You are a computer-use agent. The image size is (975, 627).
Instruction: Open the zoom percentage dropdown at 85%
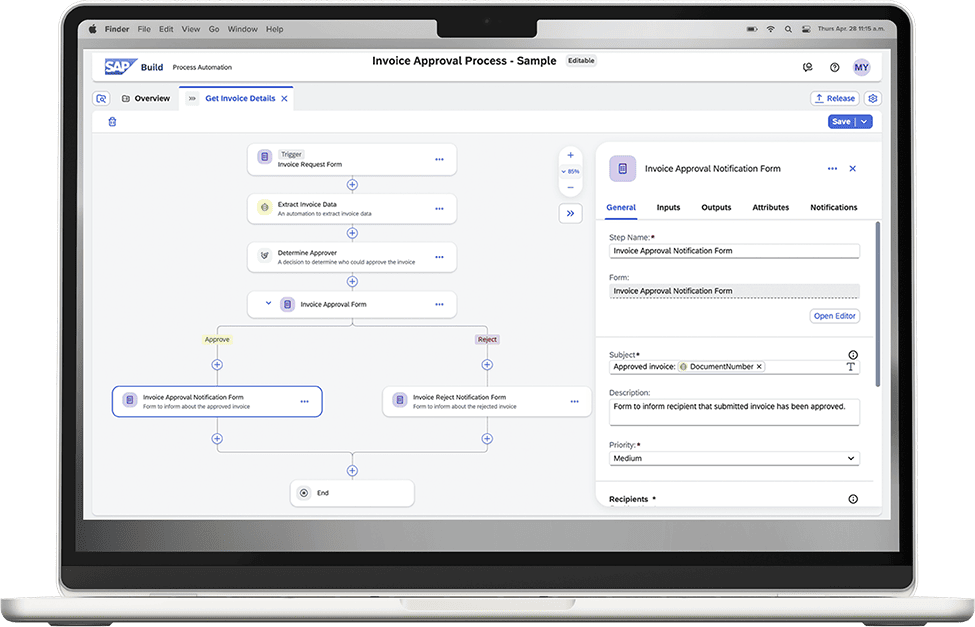click(x=571, y=171)
